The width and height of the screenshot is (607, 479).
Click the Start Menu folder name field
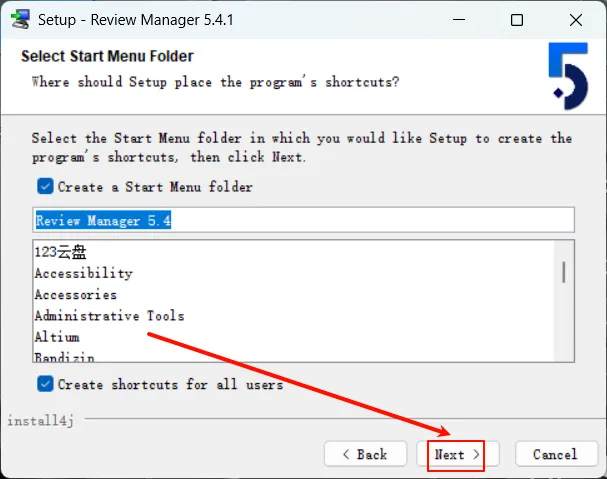pyautogui.click(x=304, y=220)
